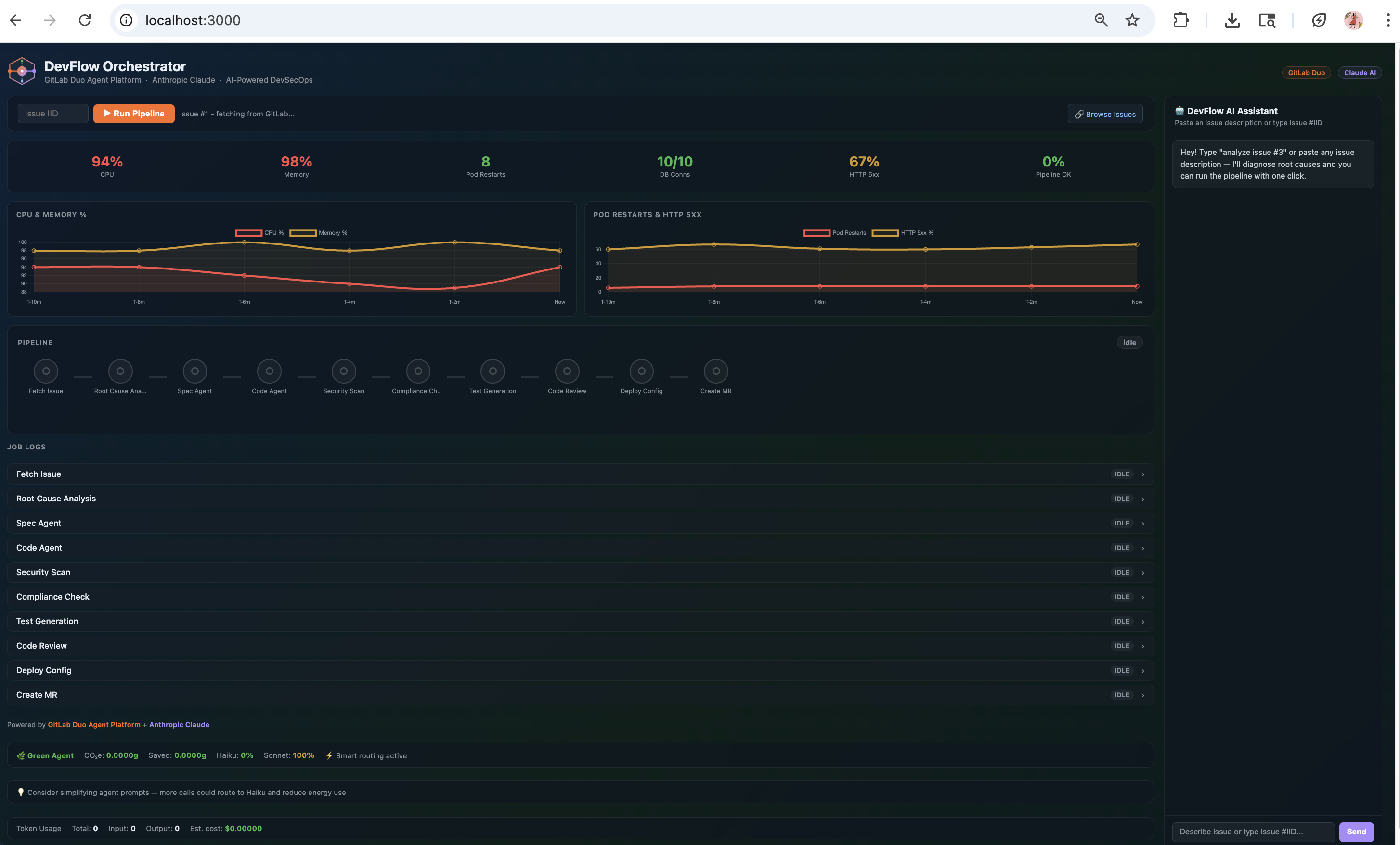
Task: Click the GitLab Duo badge in header
Action: (1306, 73)
